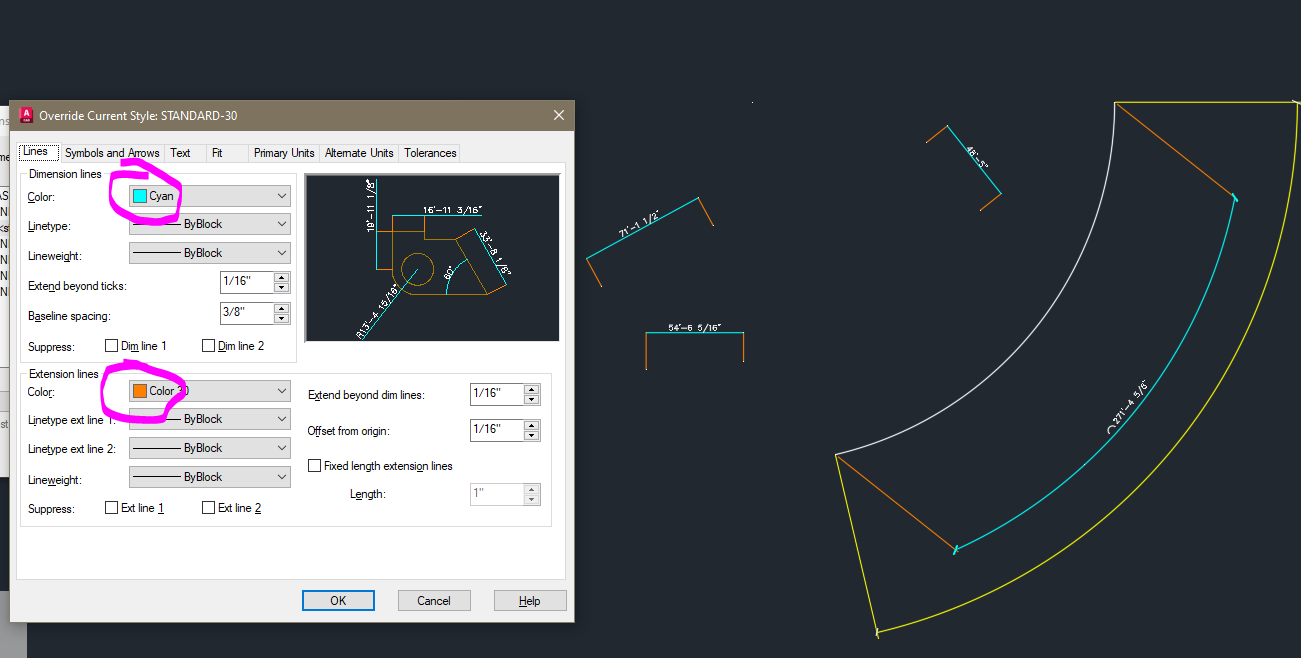Enable Suppress Dim line 1

[x=111, y=345]
